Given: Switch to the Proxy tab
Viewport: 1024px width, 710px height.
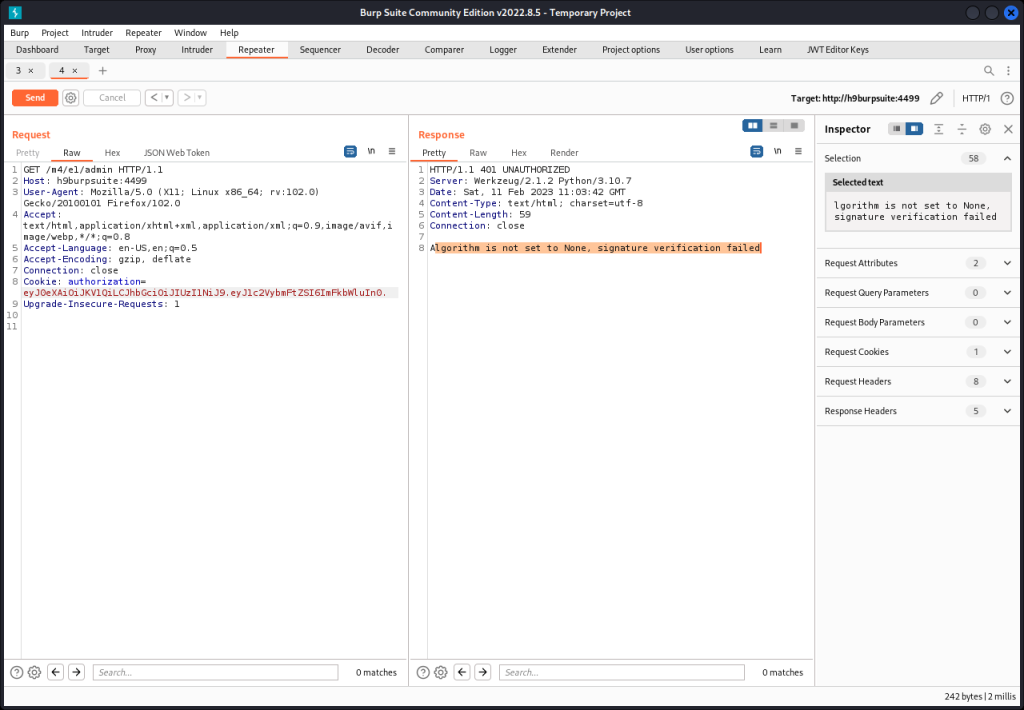Looking at the screenshot, I should click(146, 50).
